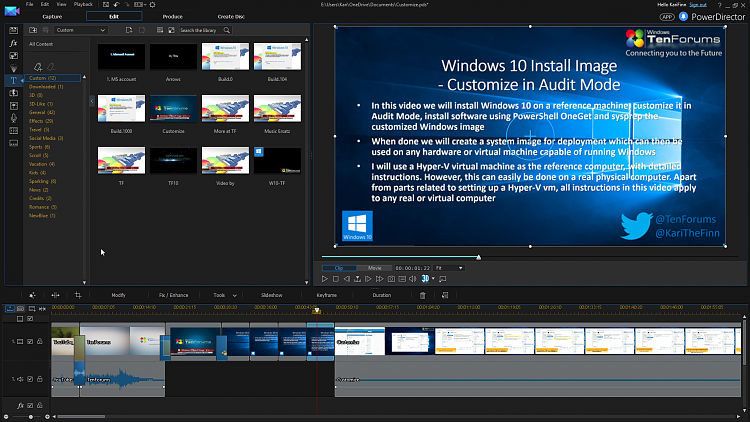Viewport: 750px width, 422px height.
Task: Click the preview volume speaker icon
Action: 413,279
